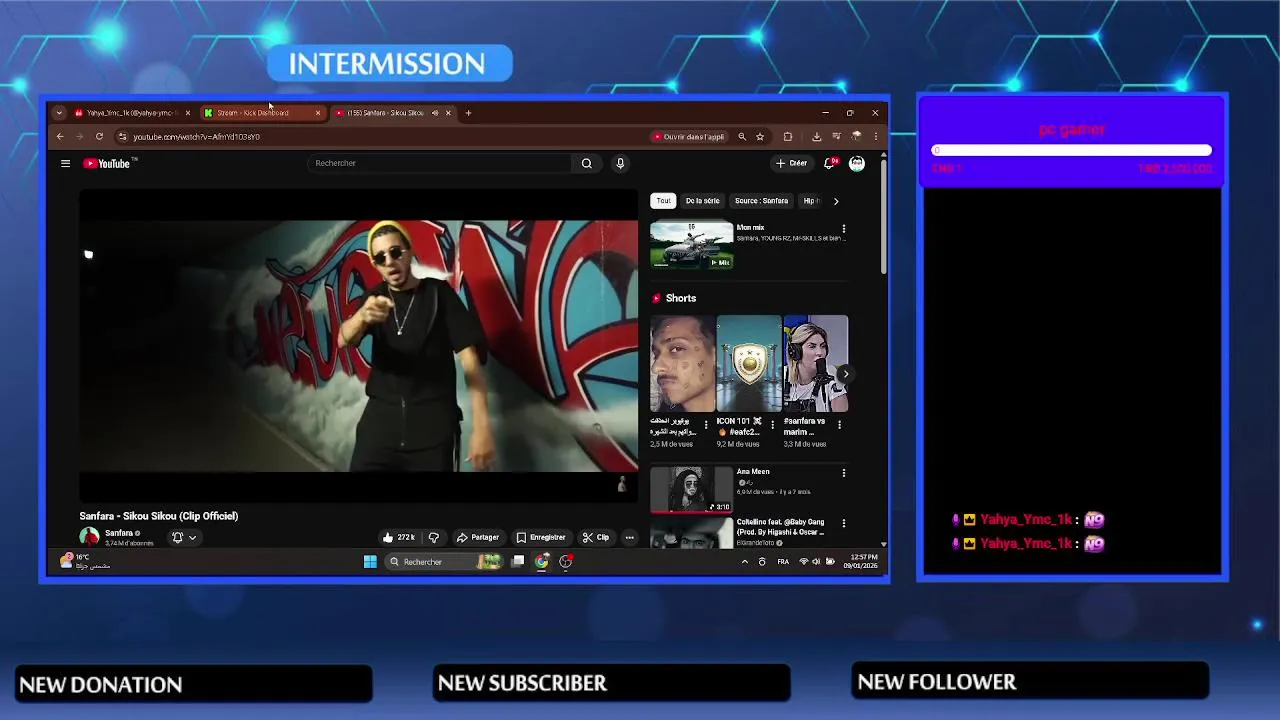Open the Chrome taskbar icon

(x=542, y=562)
